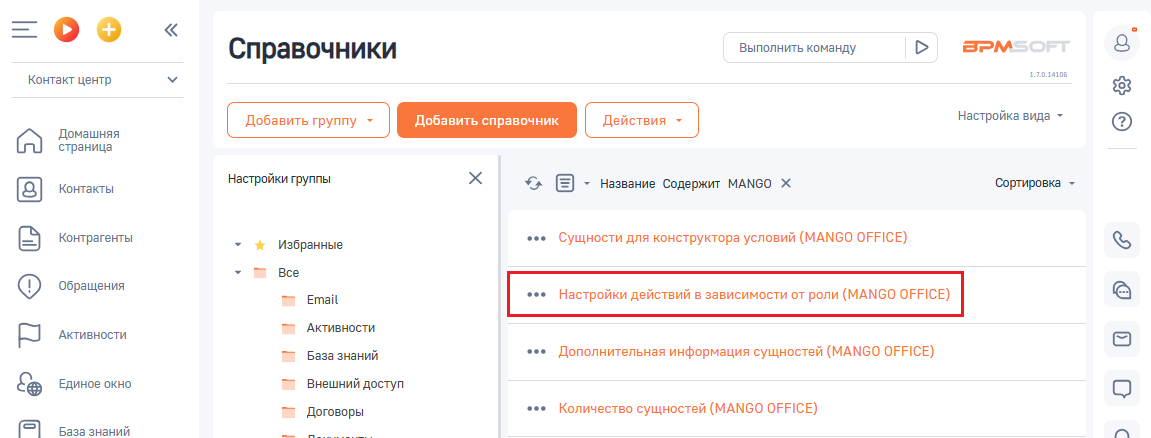Viewport: 1151px width, 438px height.
Task: Open system settings gear icon
Action: point(1122,86)
